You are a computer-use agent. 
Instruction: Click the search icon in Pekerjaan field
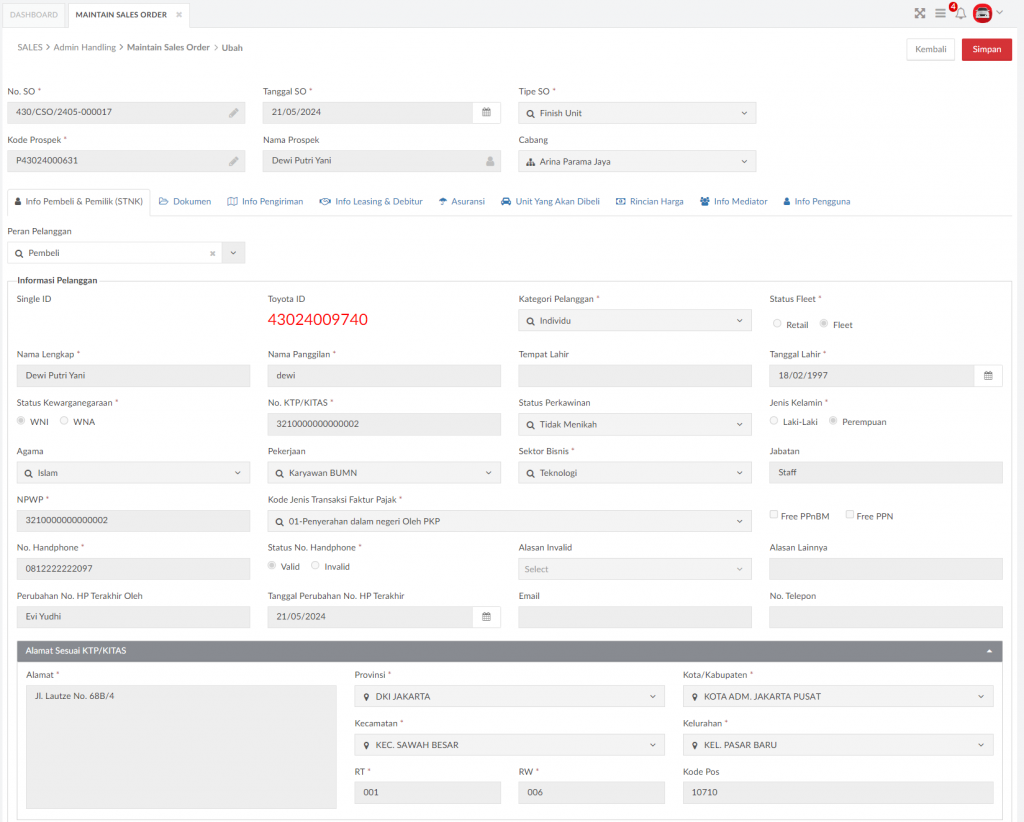pos(280,473)
